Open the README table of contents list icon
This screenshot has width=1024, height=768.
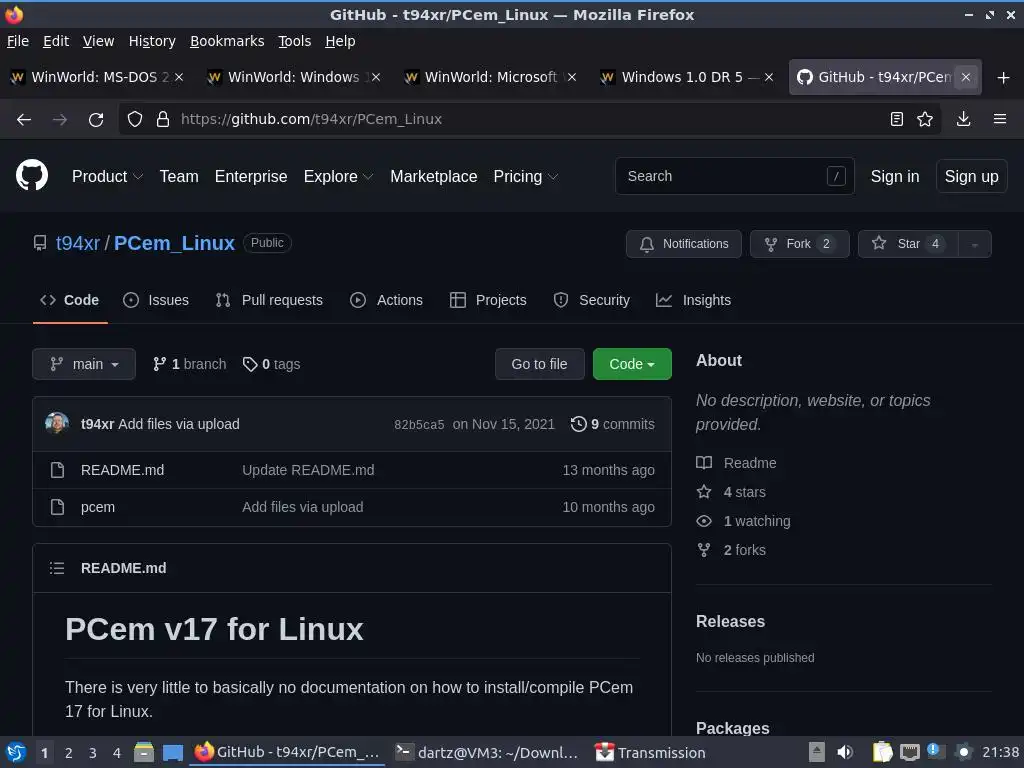coord(57,568)
